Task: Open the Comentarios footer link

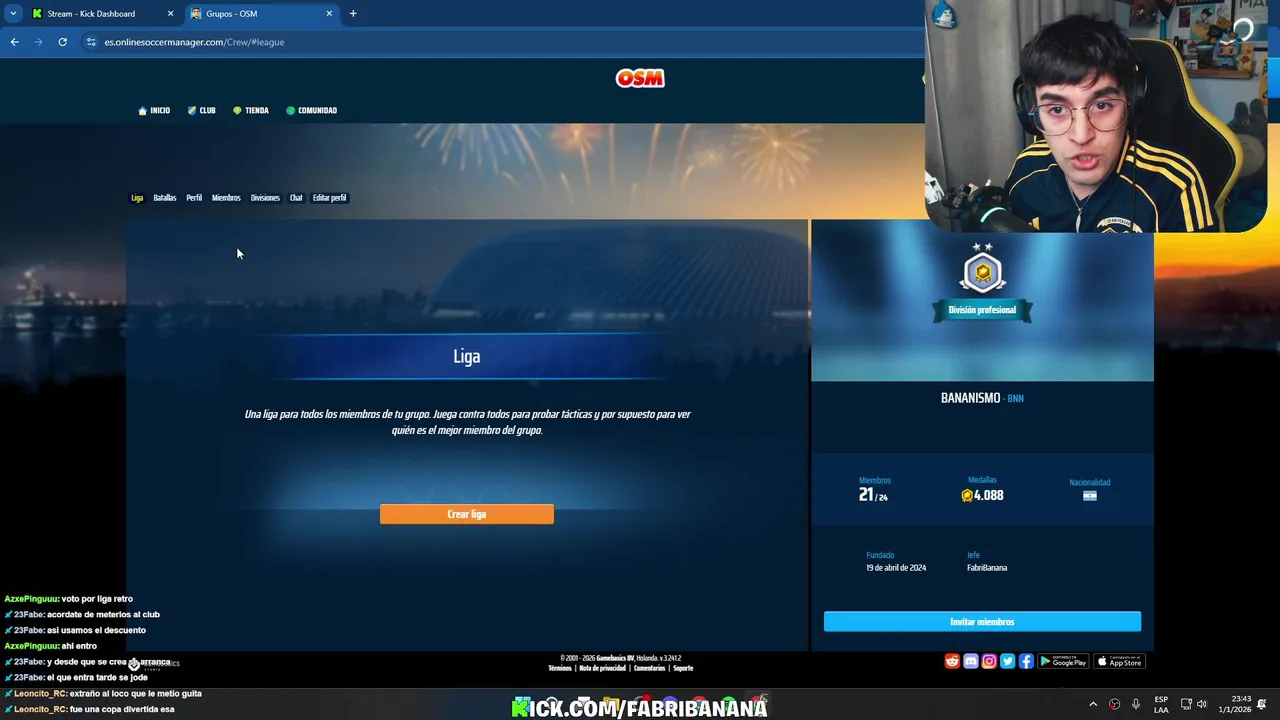Action: (x=649, y=668)
